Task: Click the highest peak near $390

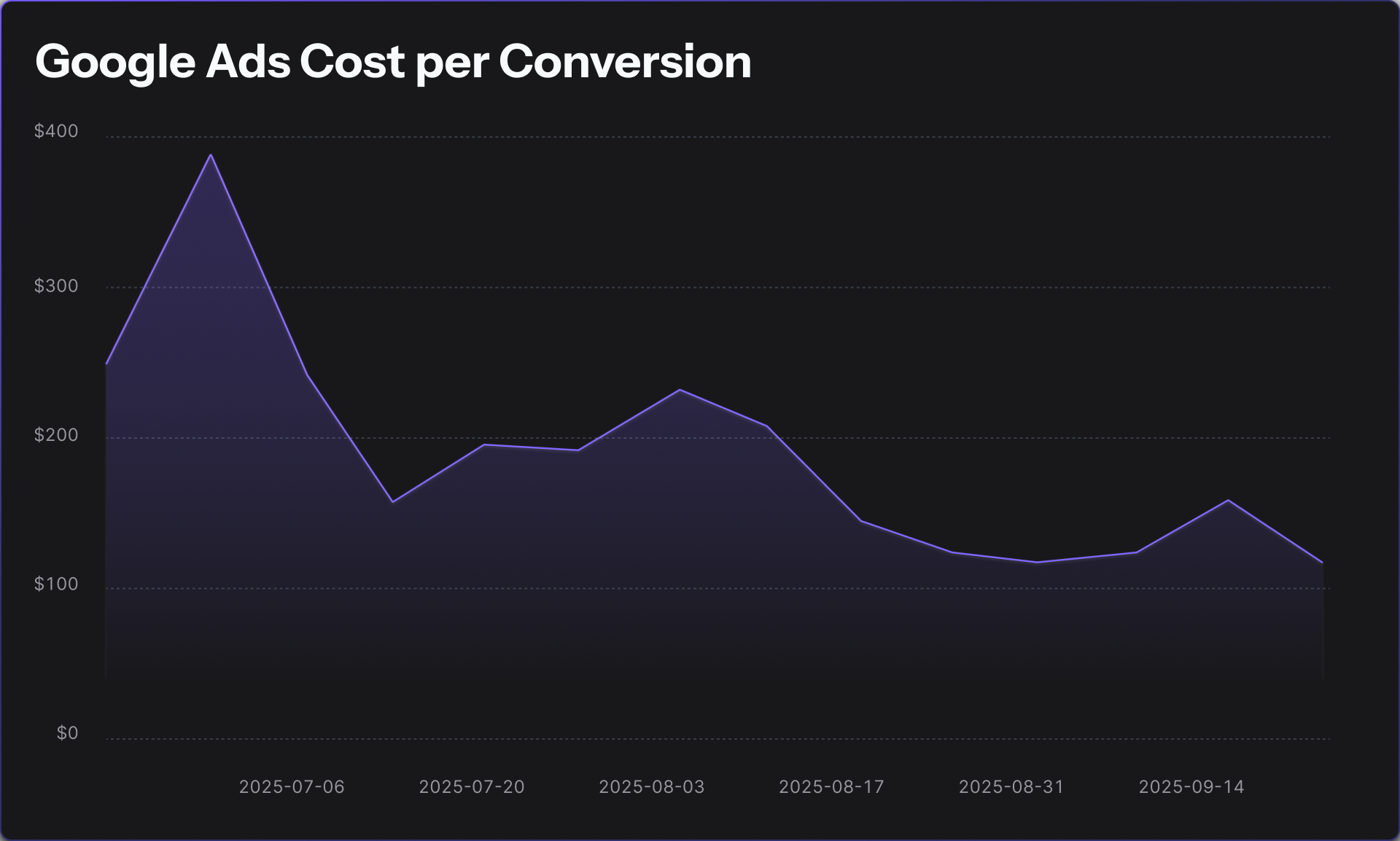Action: pos(211,154)
